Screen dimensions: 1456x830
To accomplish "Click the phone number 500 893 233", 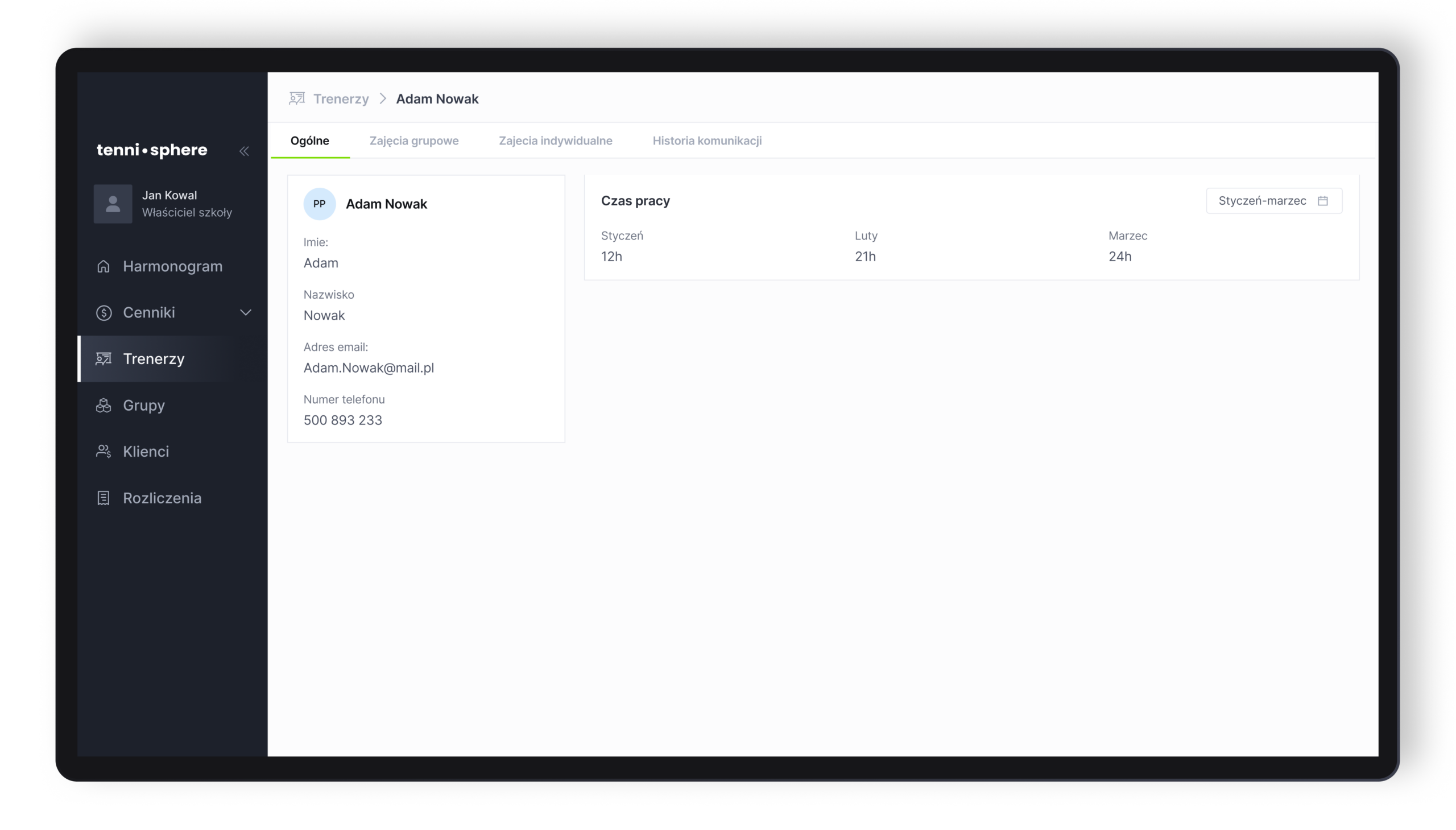I will point(342,420).
